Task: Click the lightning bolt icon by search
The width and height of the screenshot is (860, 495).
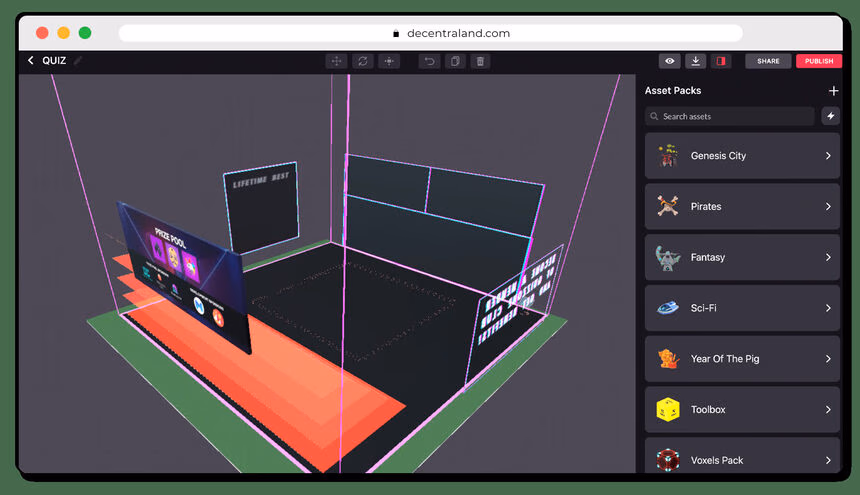Action: [830, 116]
